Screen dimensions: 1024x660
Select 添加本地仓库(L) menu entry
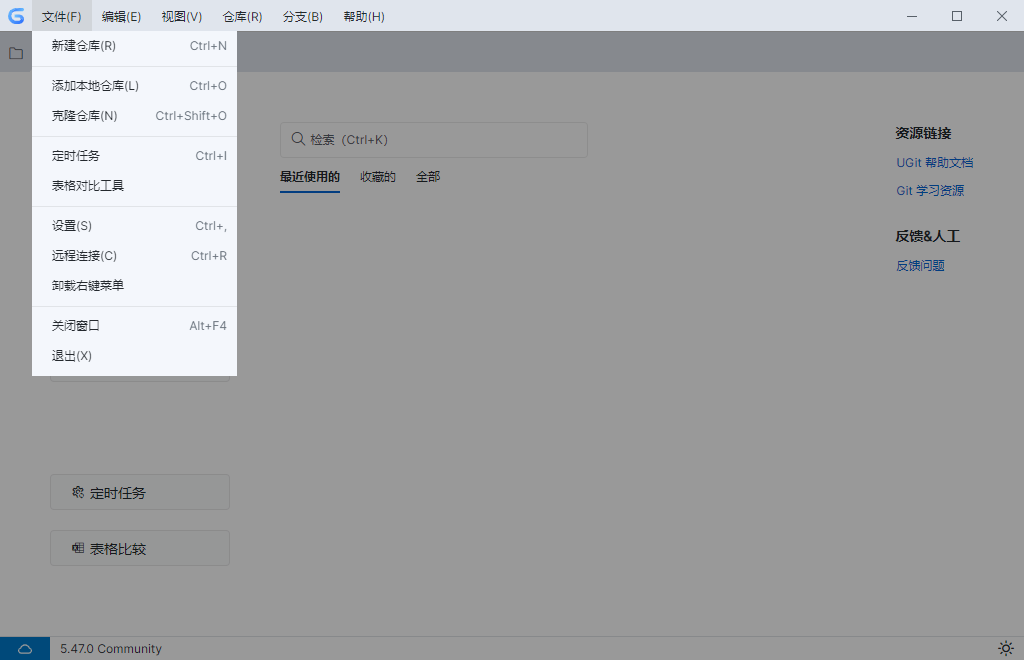coord(135,86)
